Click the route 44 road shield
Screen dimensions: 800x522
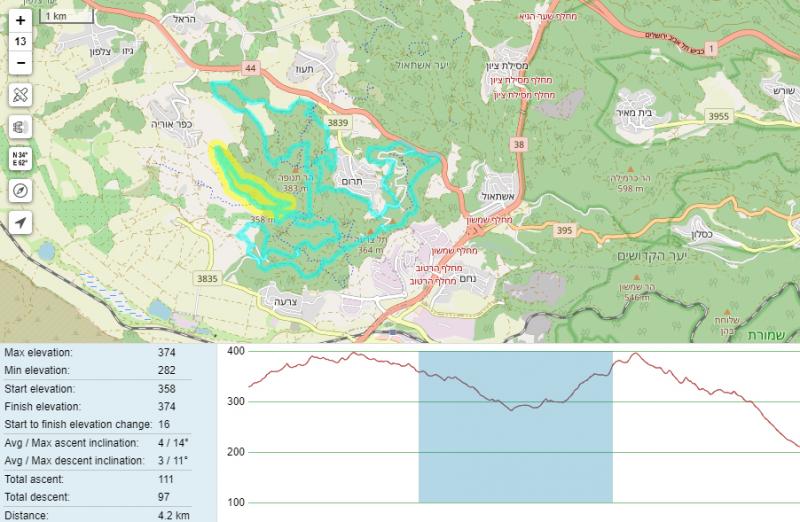249,67
